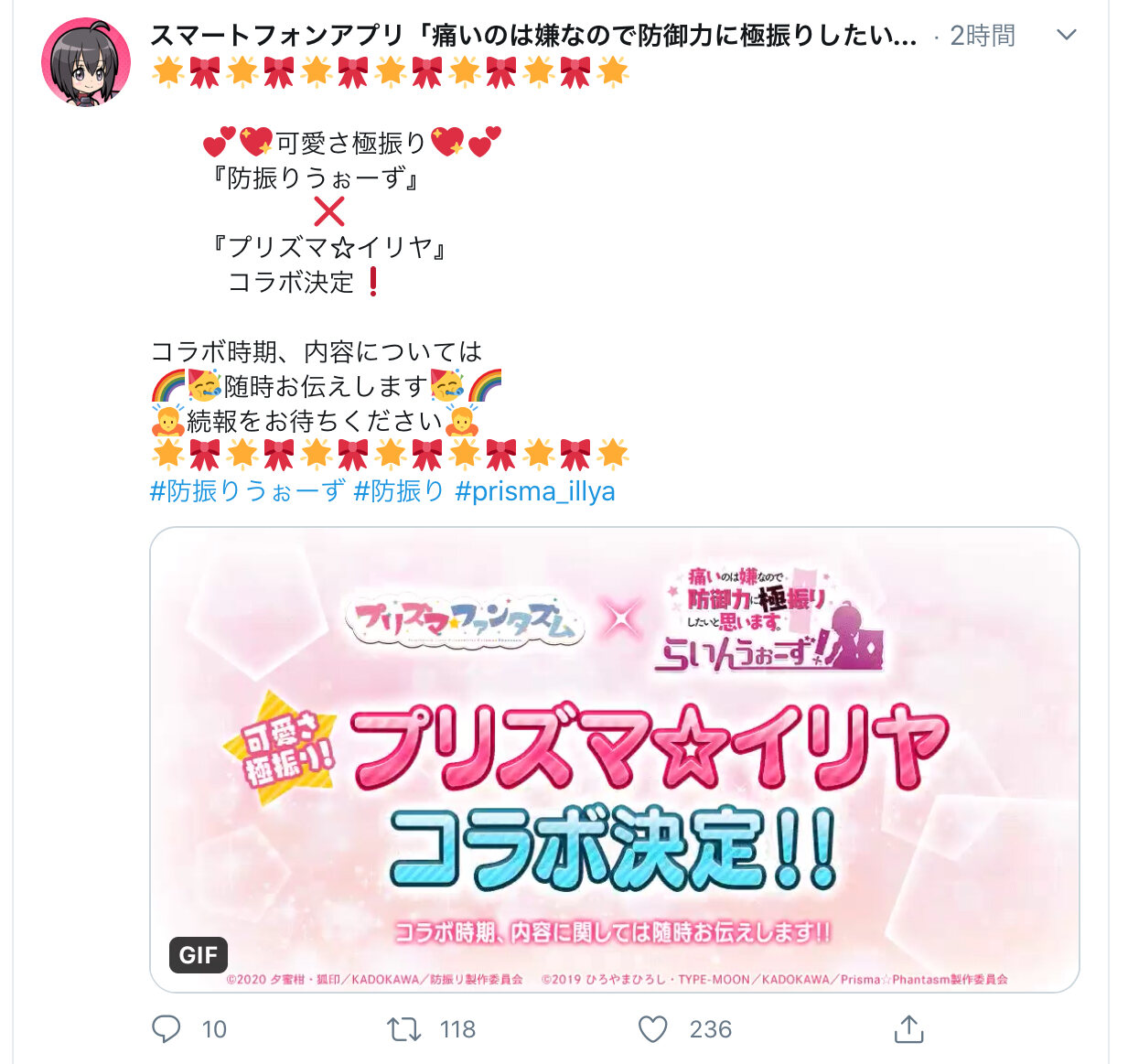1128x1064 pixels.
Task: Play the GIF via its badge
Action: coord(199,955)
